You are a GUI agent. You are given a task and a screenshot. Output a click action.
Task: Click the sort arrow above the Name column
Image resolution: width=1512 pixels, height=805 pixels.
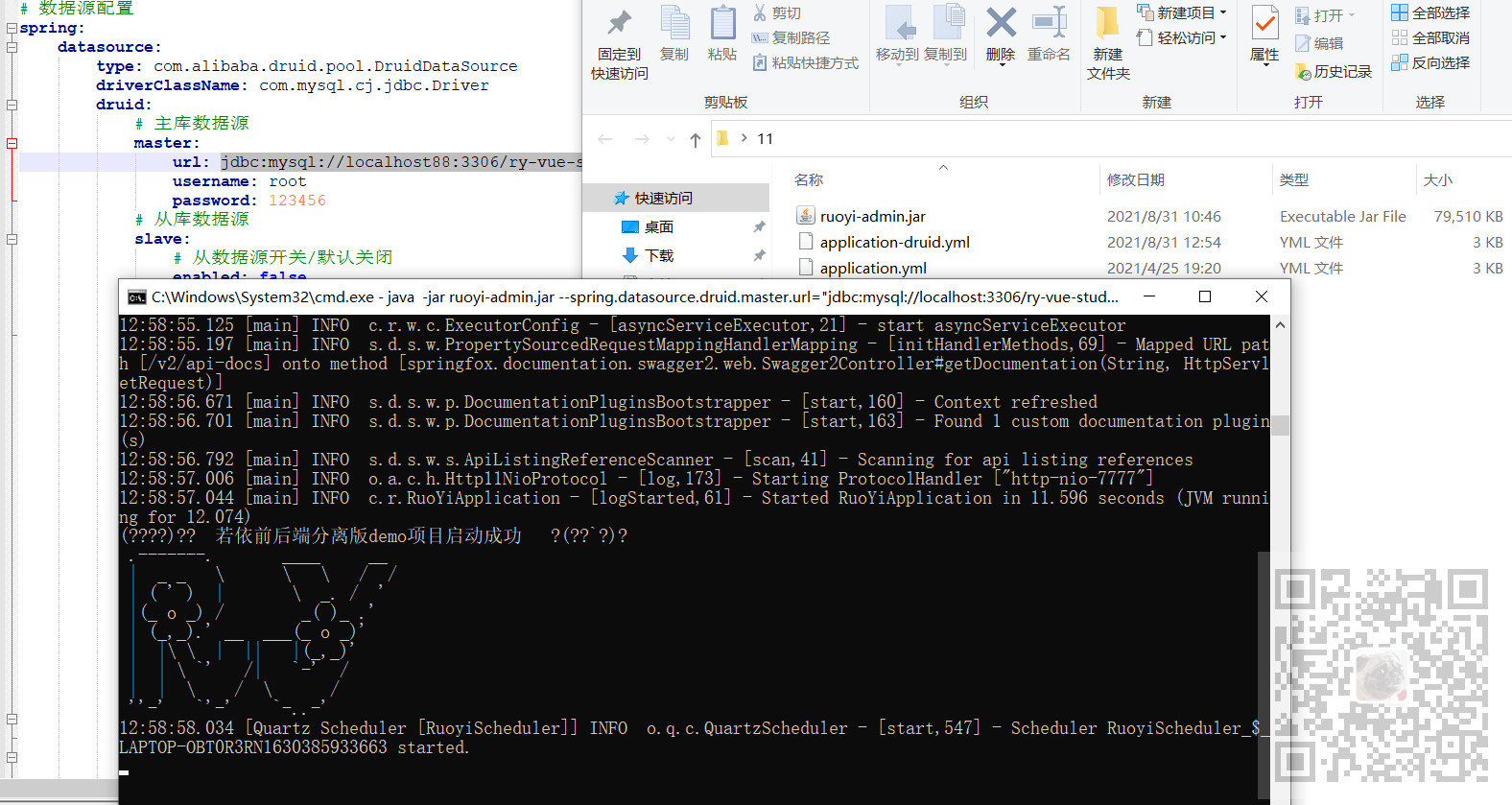pyautogui.click(x=943, y=167)
